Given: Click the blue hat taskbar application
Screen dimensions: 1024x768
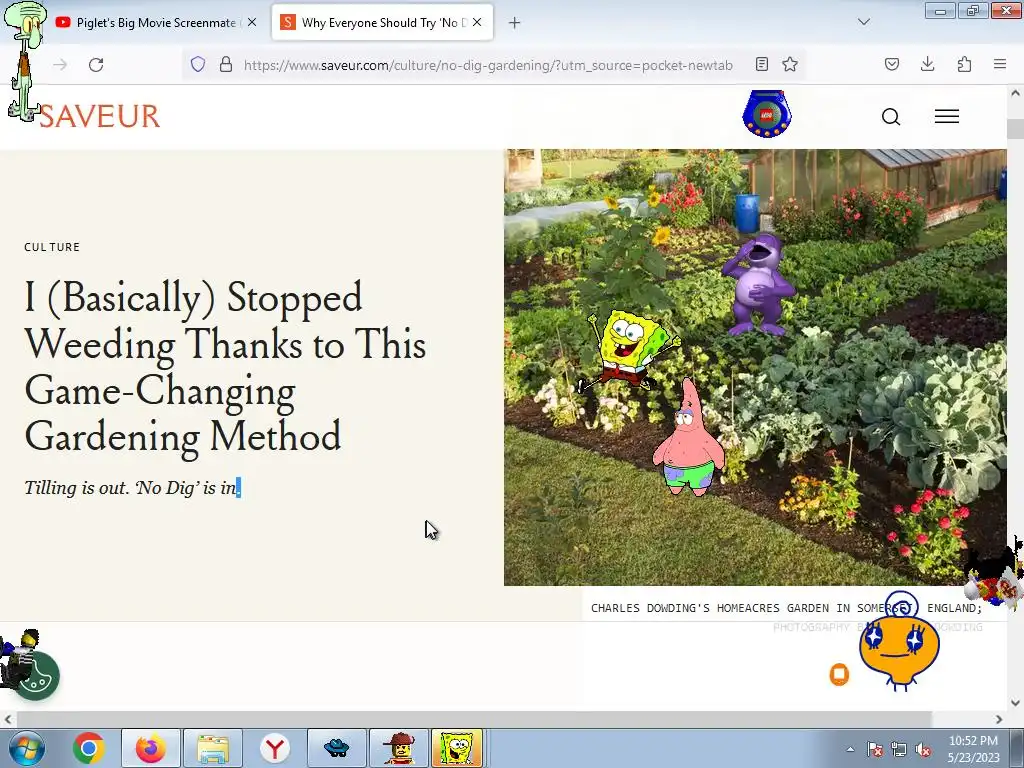Looking at the screenshot, I should (x=336, y=748).
